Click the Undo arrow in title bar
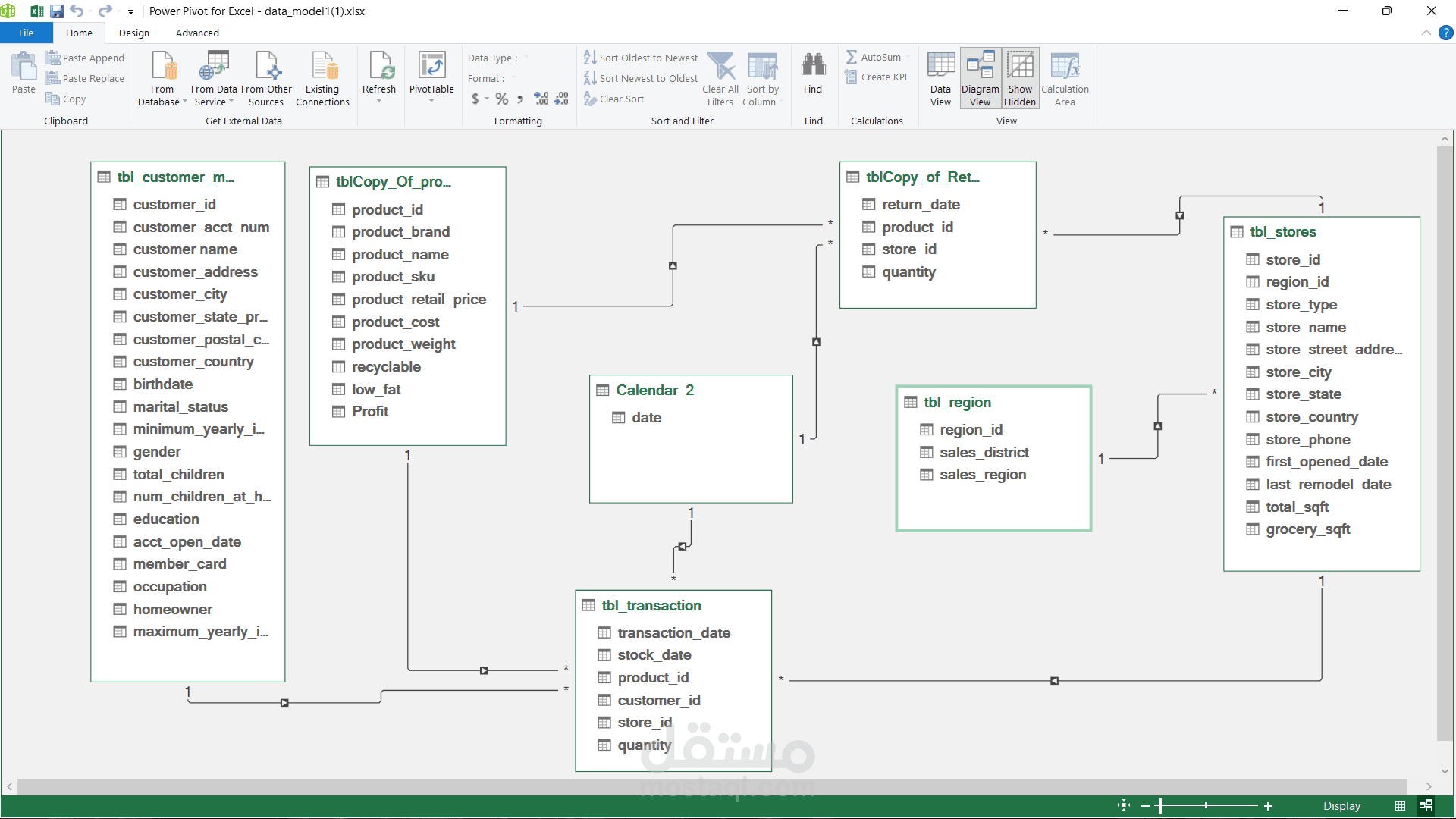The width and height of the screenshot is (1456, 819). tap(77, 11)
